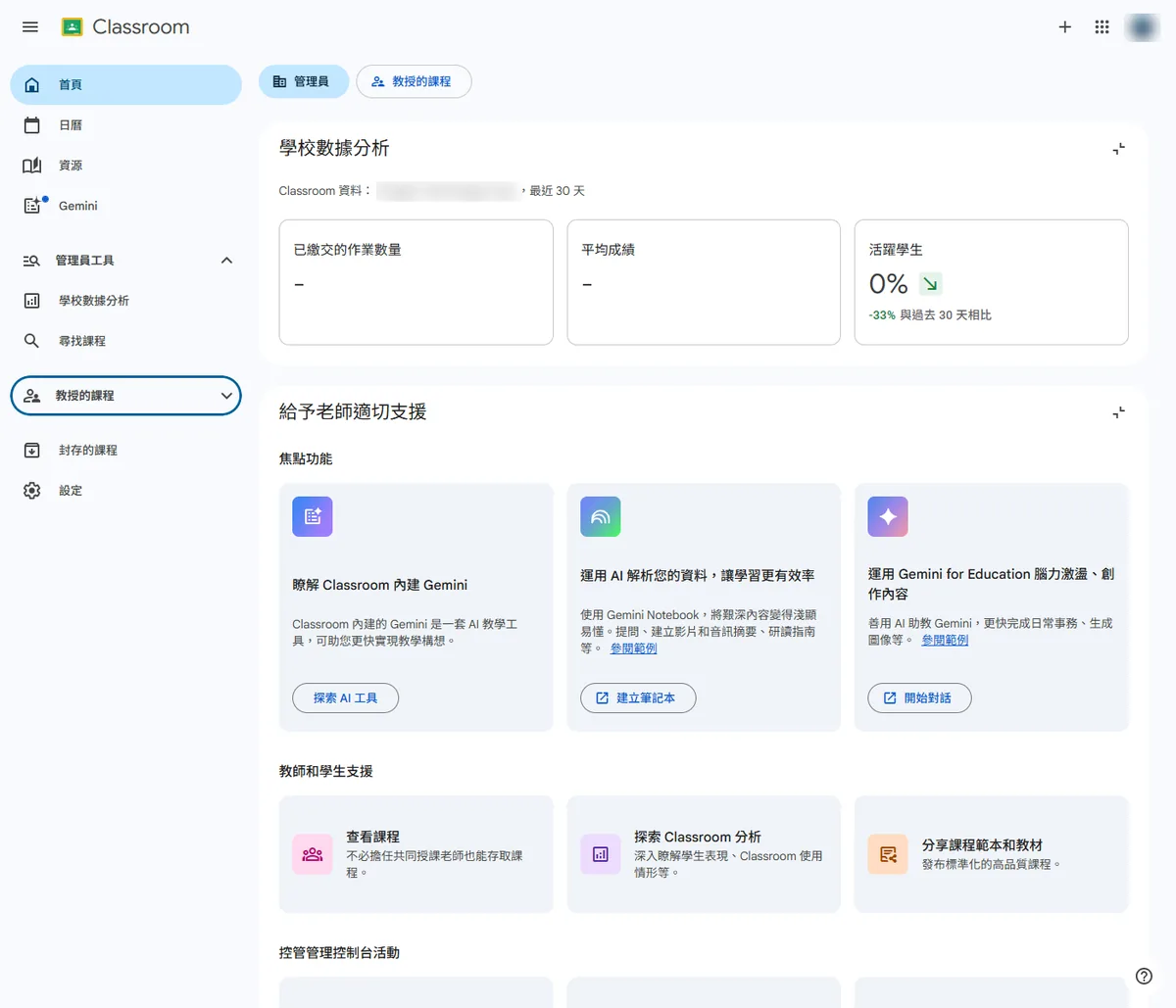Open the 已繳交的作業數量 card

416,282
